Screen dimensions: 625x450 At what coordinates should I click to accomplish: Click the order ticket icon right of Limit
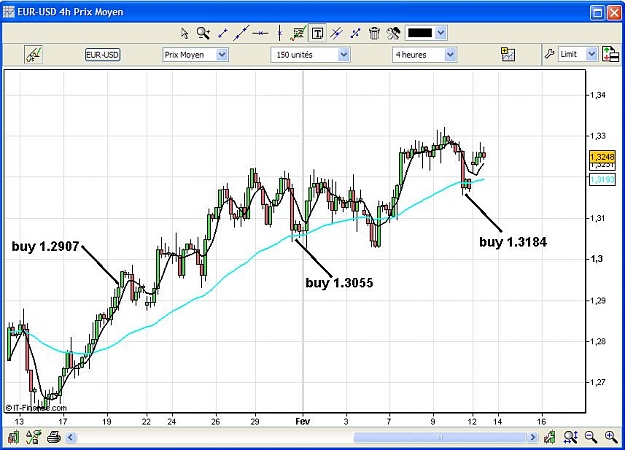[x=611, y=54]
